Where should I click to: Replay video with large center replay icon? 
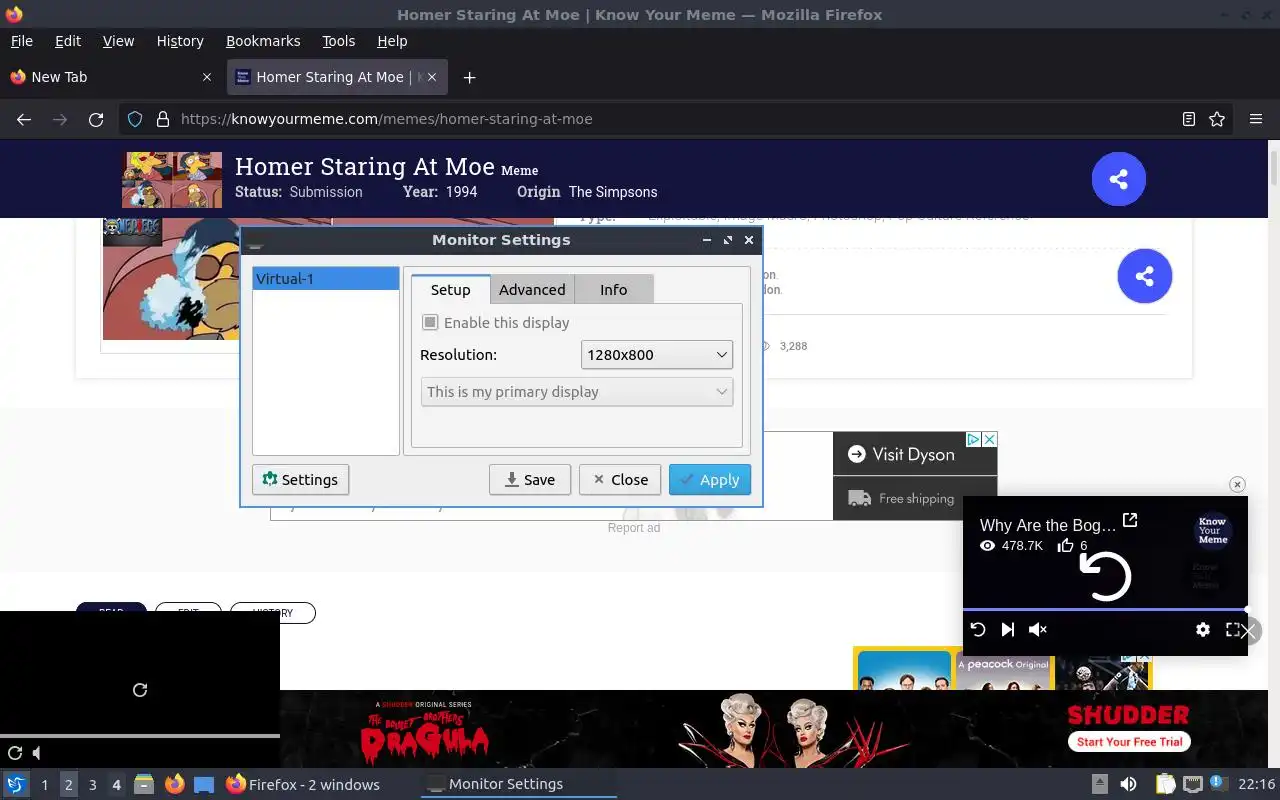pyautogui.click(x=1106, y=576)
